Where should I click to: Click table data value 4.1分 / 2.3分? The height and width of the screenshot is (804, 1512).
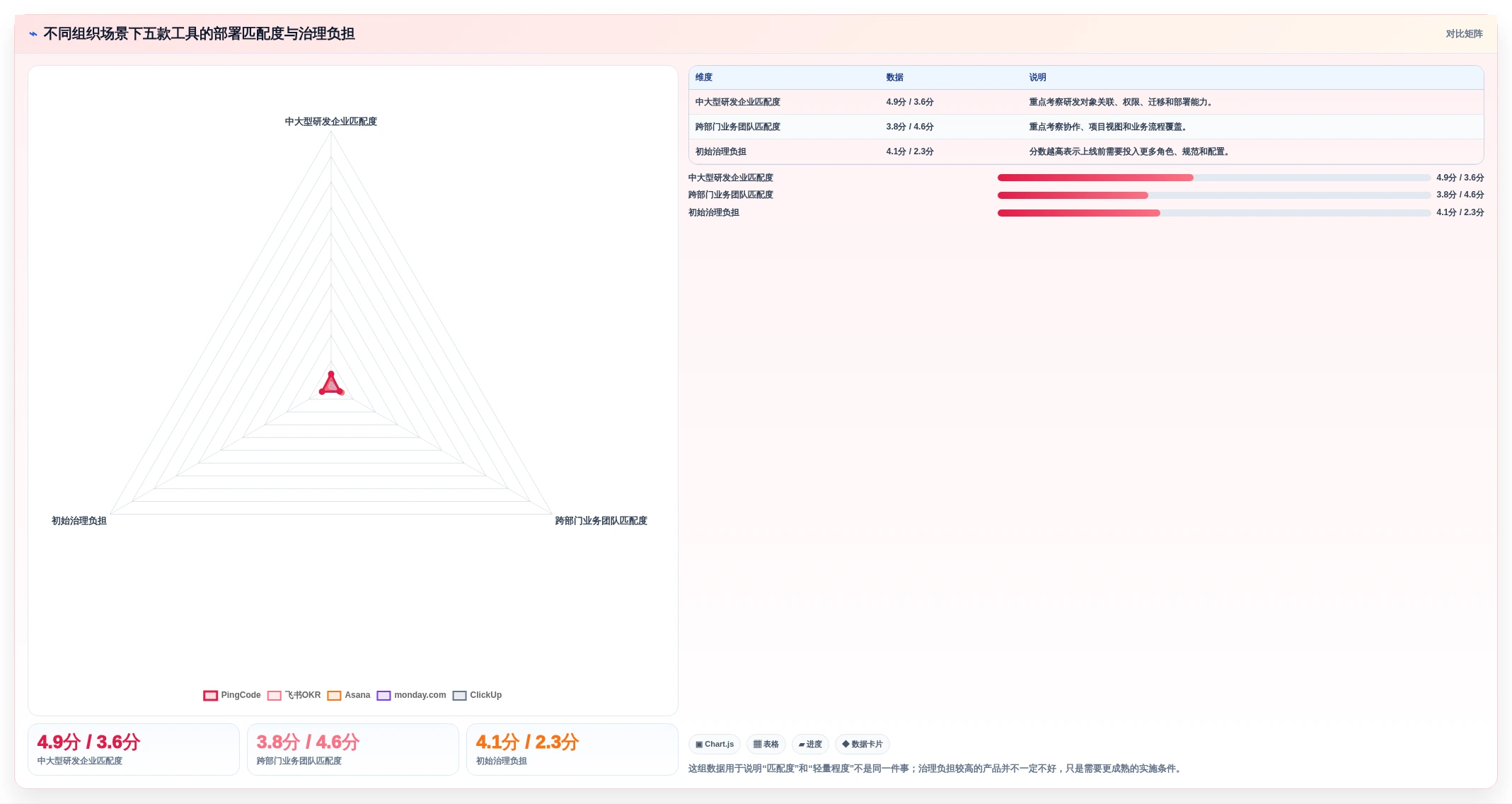pos(910,152)
